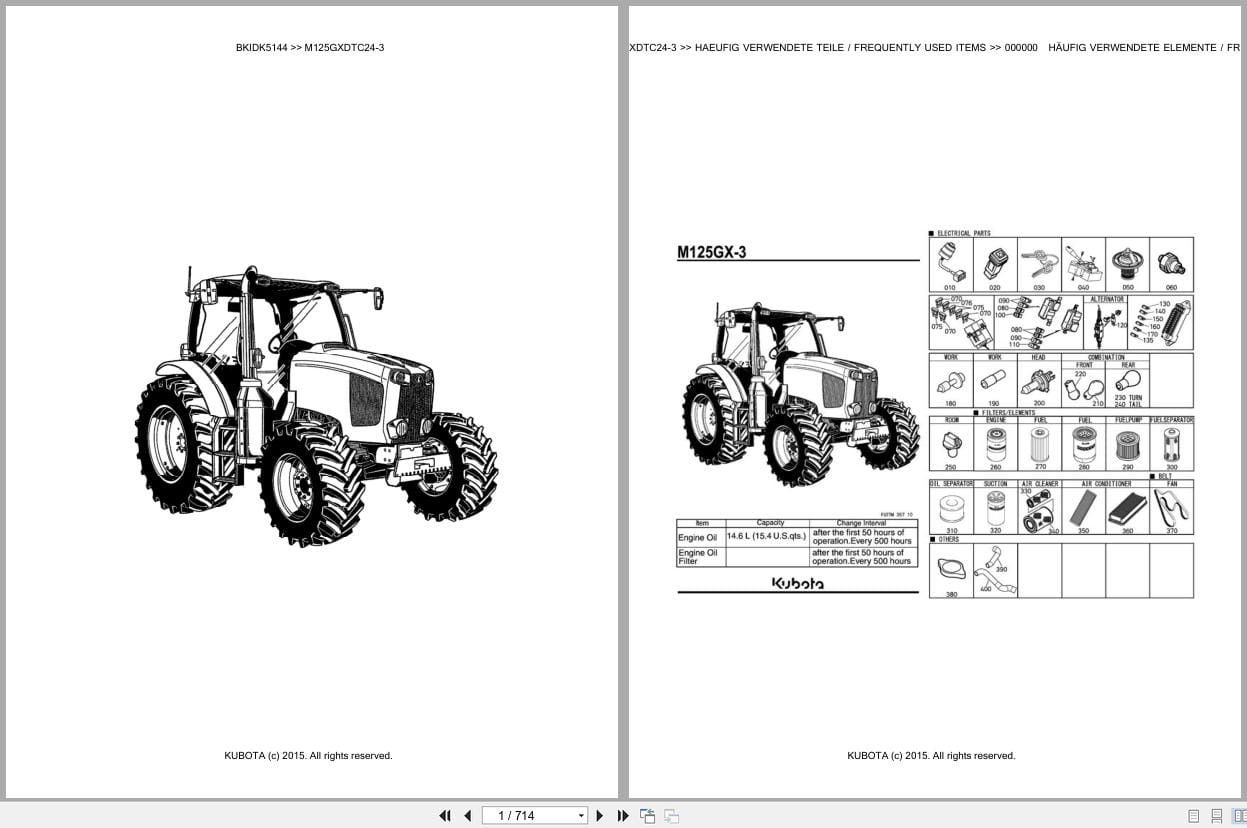Open the page number dropdown arrow
Viewport: 1247px width, 828px height.
point(581,816)
